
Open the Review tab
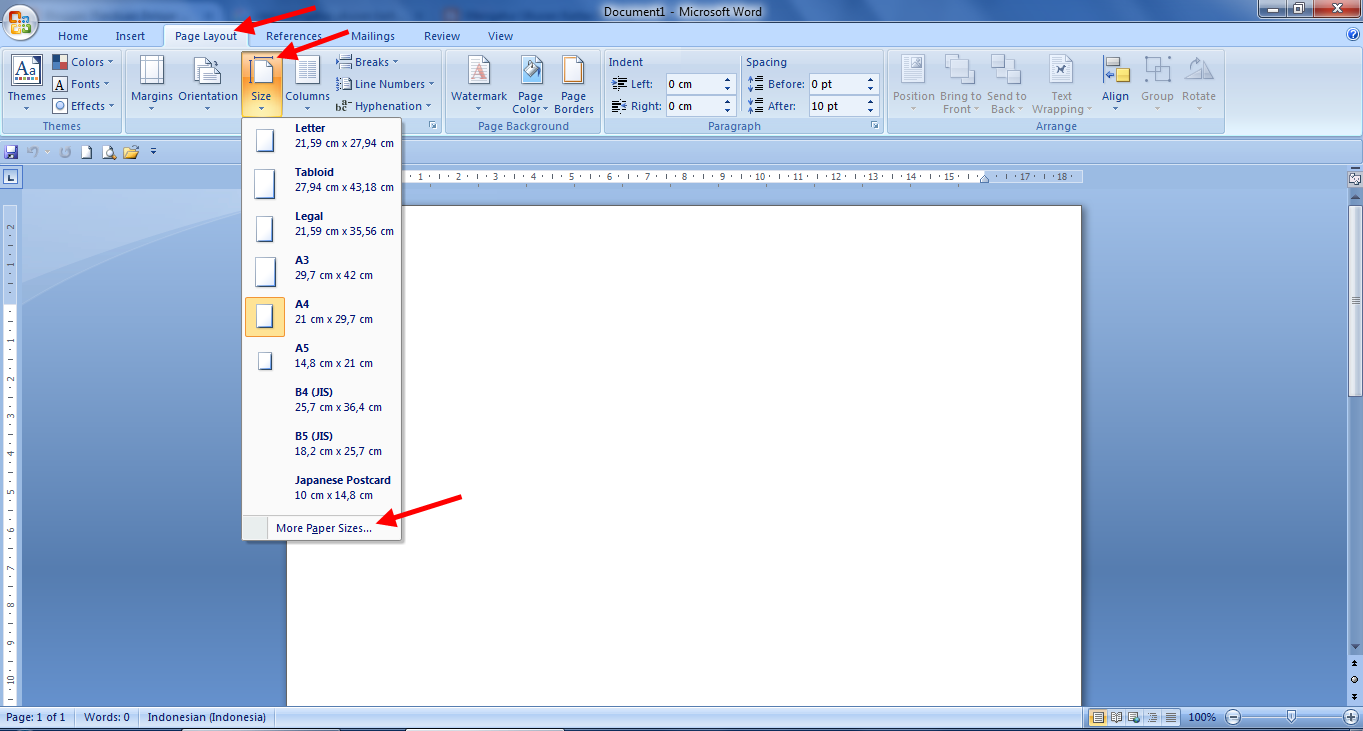pos(442,36)
